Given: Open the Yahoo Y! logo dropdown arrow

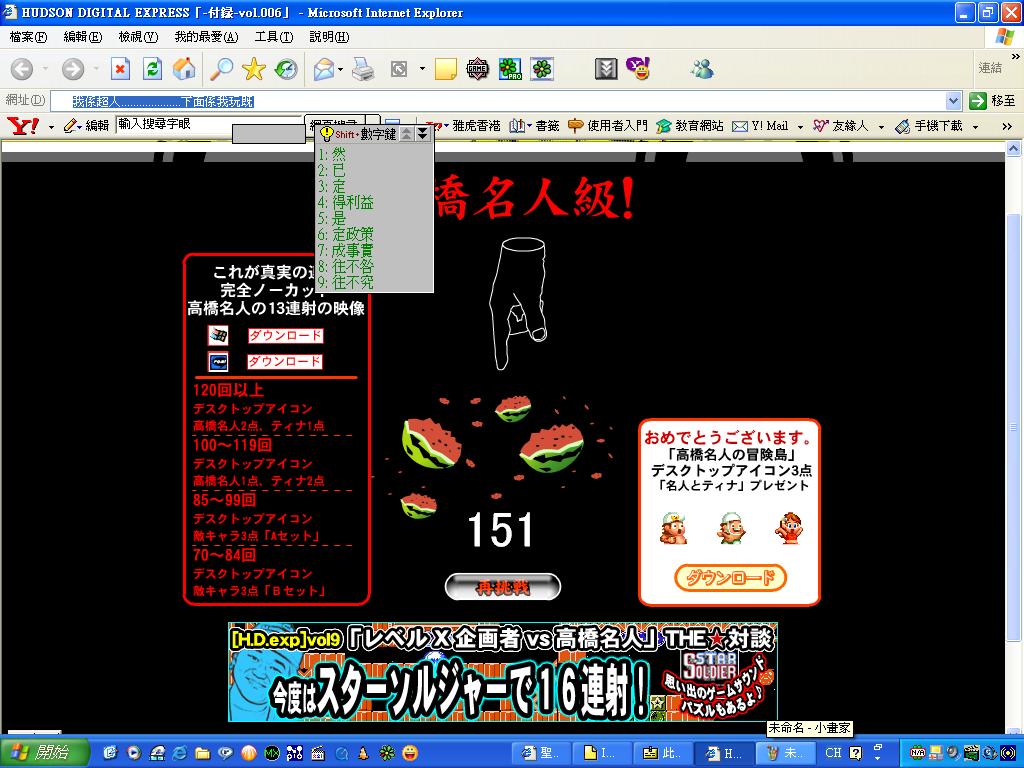Looking at the screenshot, I should (52, 126).
